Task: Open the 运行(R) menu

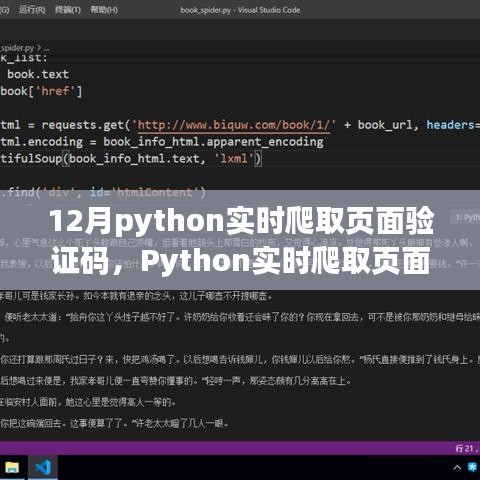Action: pos(32,10)
